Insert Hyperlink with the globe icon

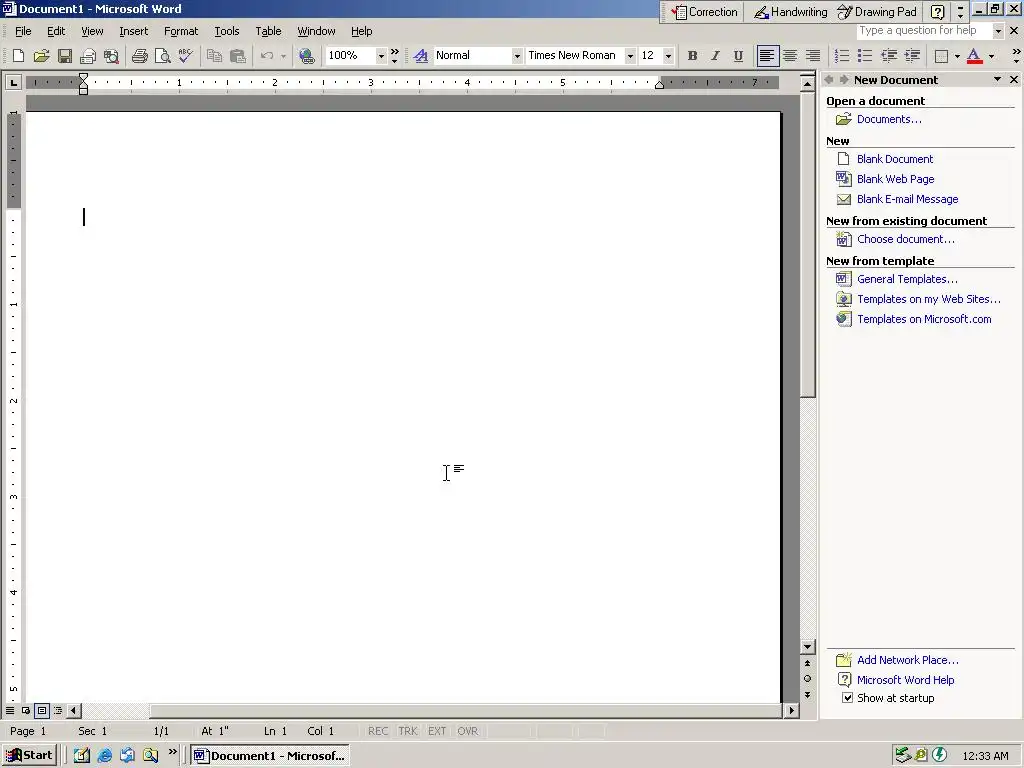point(306,56)
